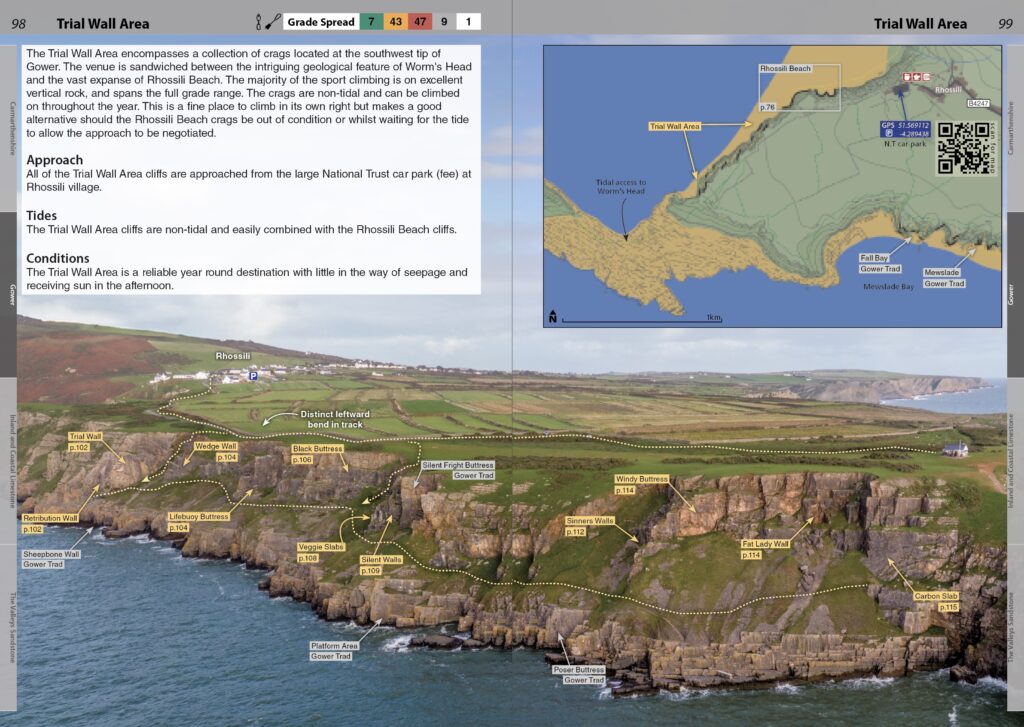Screen dimensions: 1024x727
Task: Click the Conditions heading
Action: (x=57, y=258)
